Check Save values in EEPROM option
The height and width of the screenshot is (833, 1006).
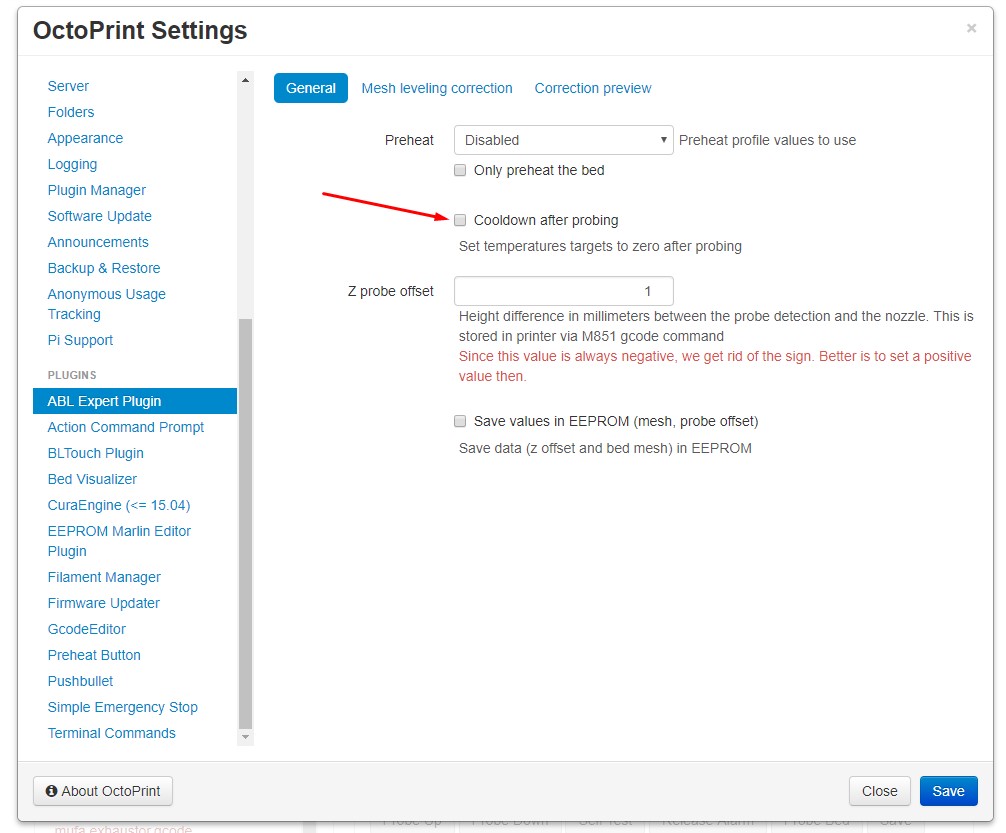pyautogui.click(x=459, y=421)
